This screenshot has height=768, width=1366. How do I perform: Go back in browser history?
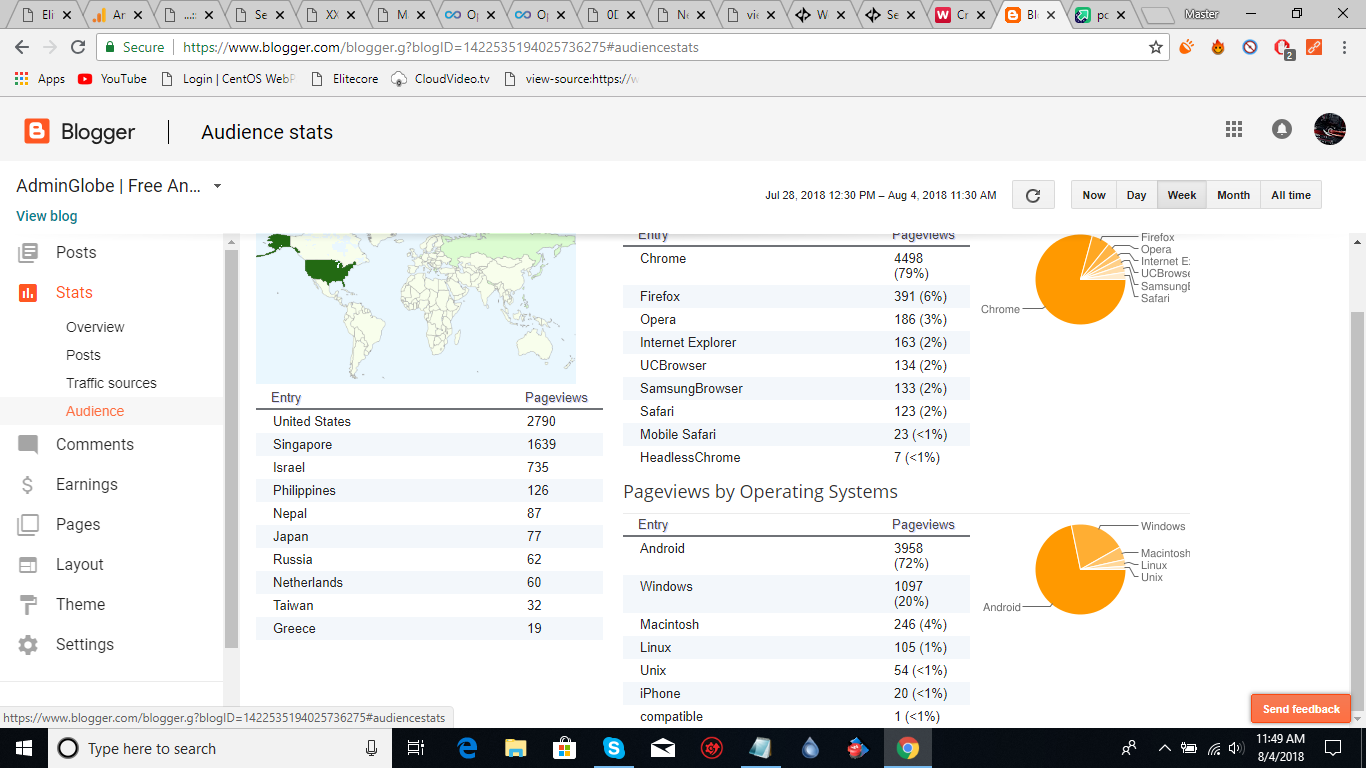(x=22, y=47)
